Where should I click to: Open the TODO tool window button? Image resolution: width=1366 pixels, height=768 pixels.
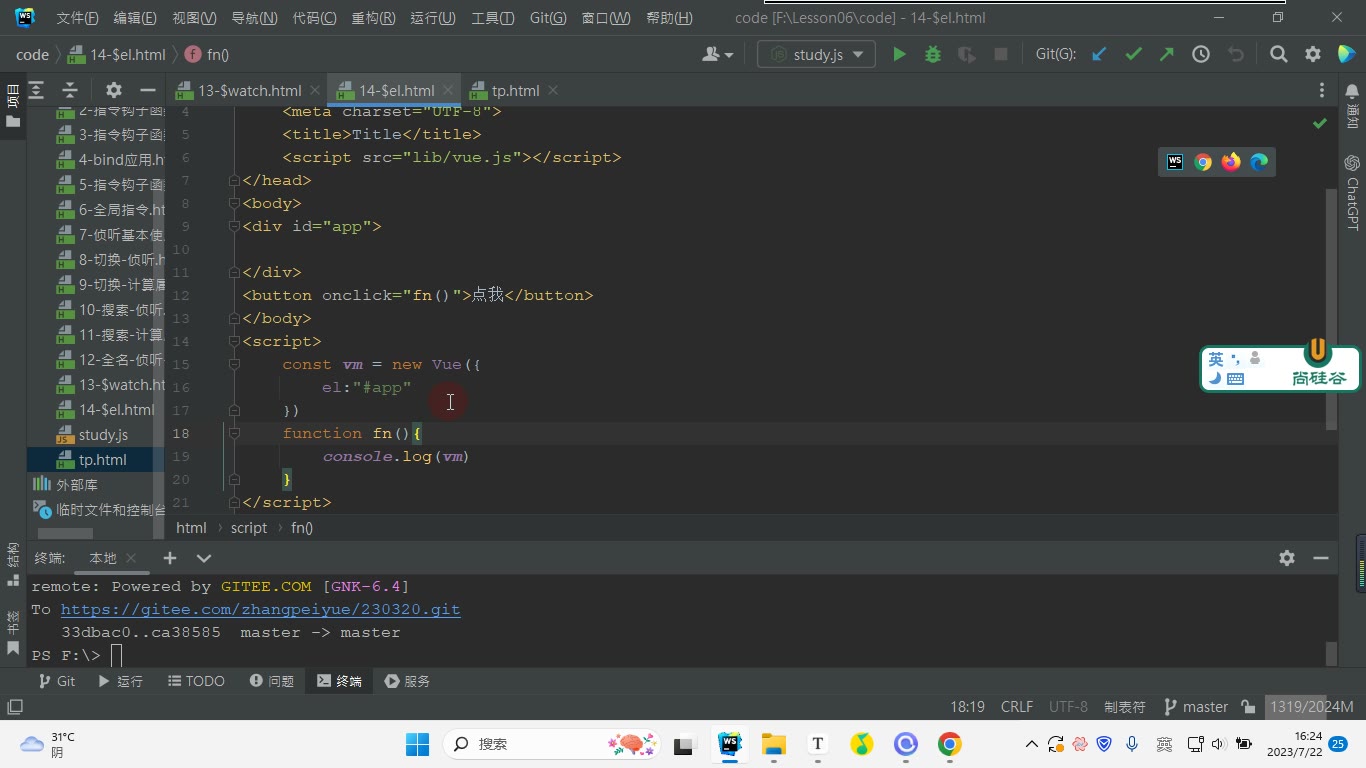(195, 681)
